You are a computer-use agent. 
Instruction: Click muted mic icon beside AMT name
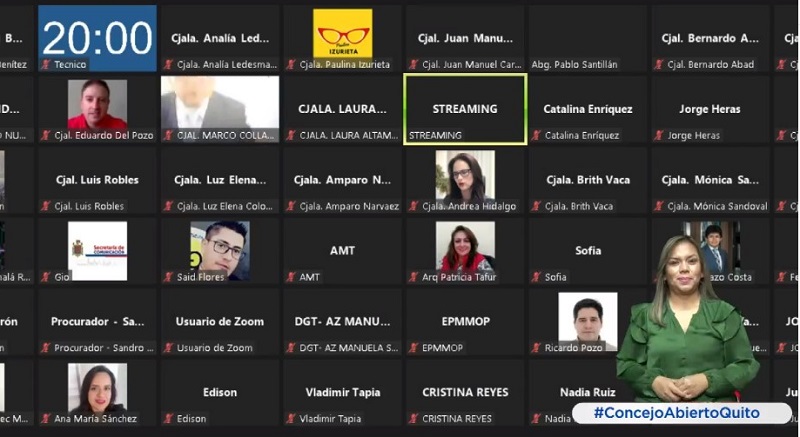pyautogui.click(x=291, y=277)
